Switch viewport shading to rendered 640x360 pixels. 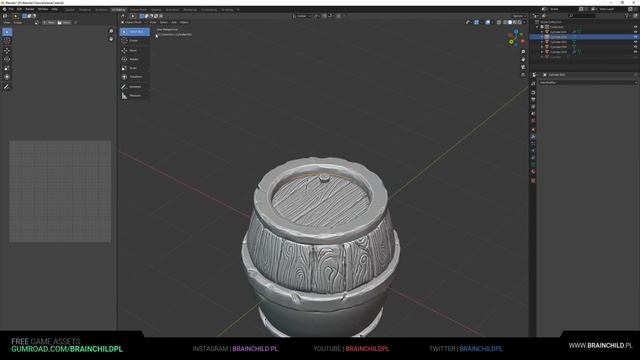[x=520, y=22]
